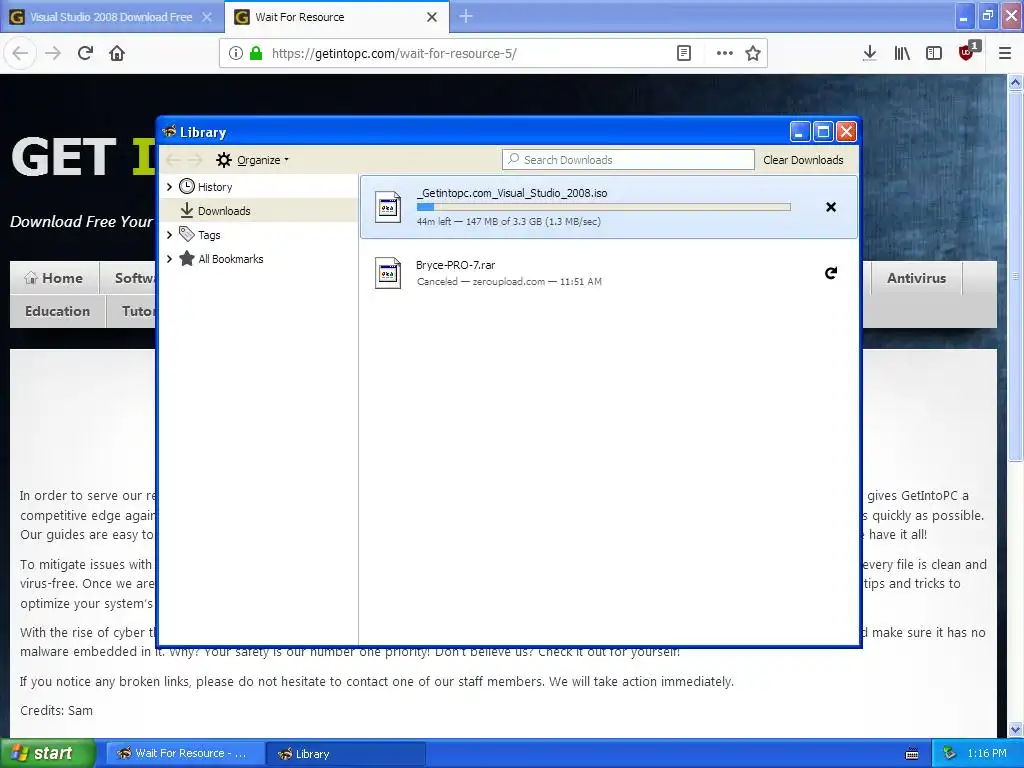
Task: Click the tray icon beside the clock
Action: [949, 754]
